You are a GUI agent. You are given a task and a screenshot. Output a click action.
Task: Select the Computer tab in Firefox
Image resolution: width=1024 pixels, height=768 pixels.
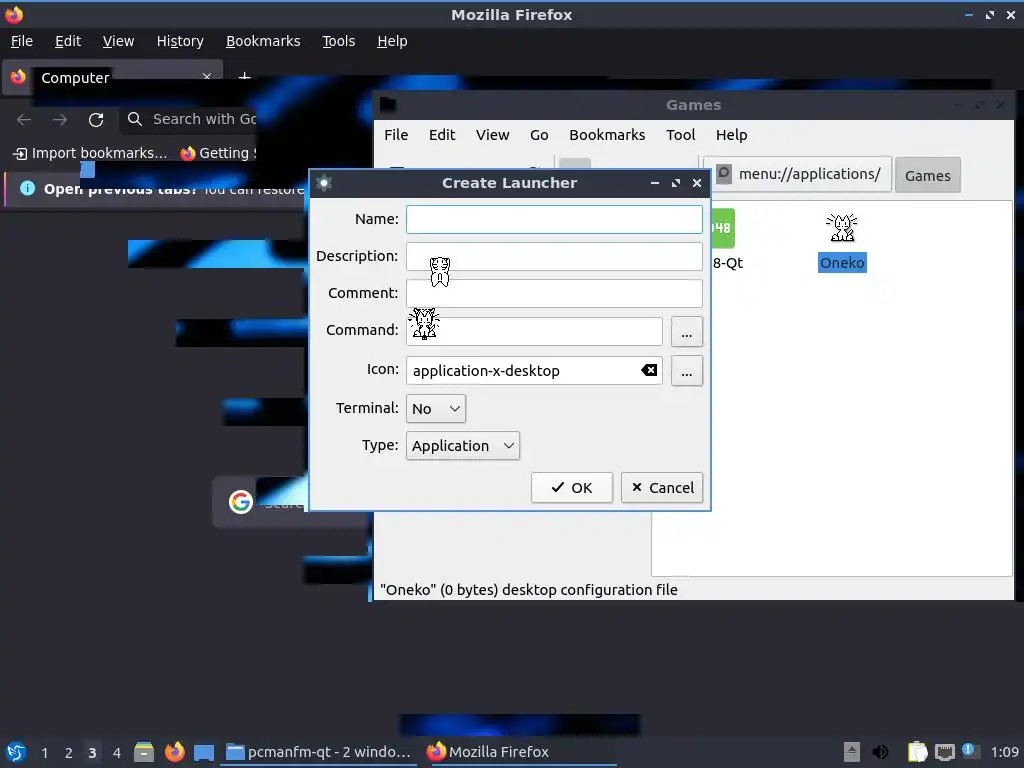point(112,78)
